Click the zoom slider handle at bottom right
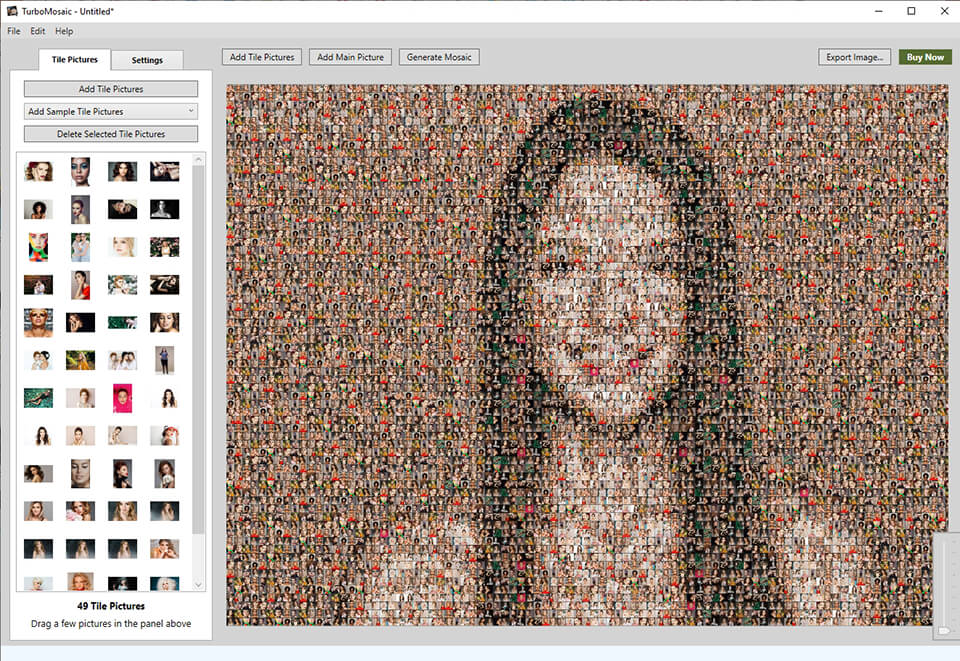This screenshot has height=661, width=960. 944,631
